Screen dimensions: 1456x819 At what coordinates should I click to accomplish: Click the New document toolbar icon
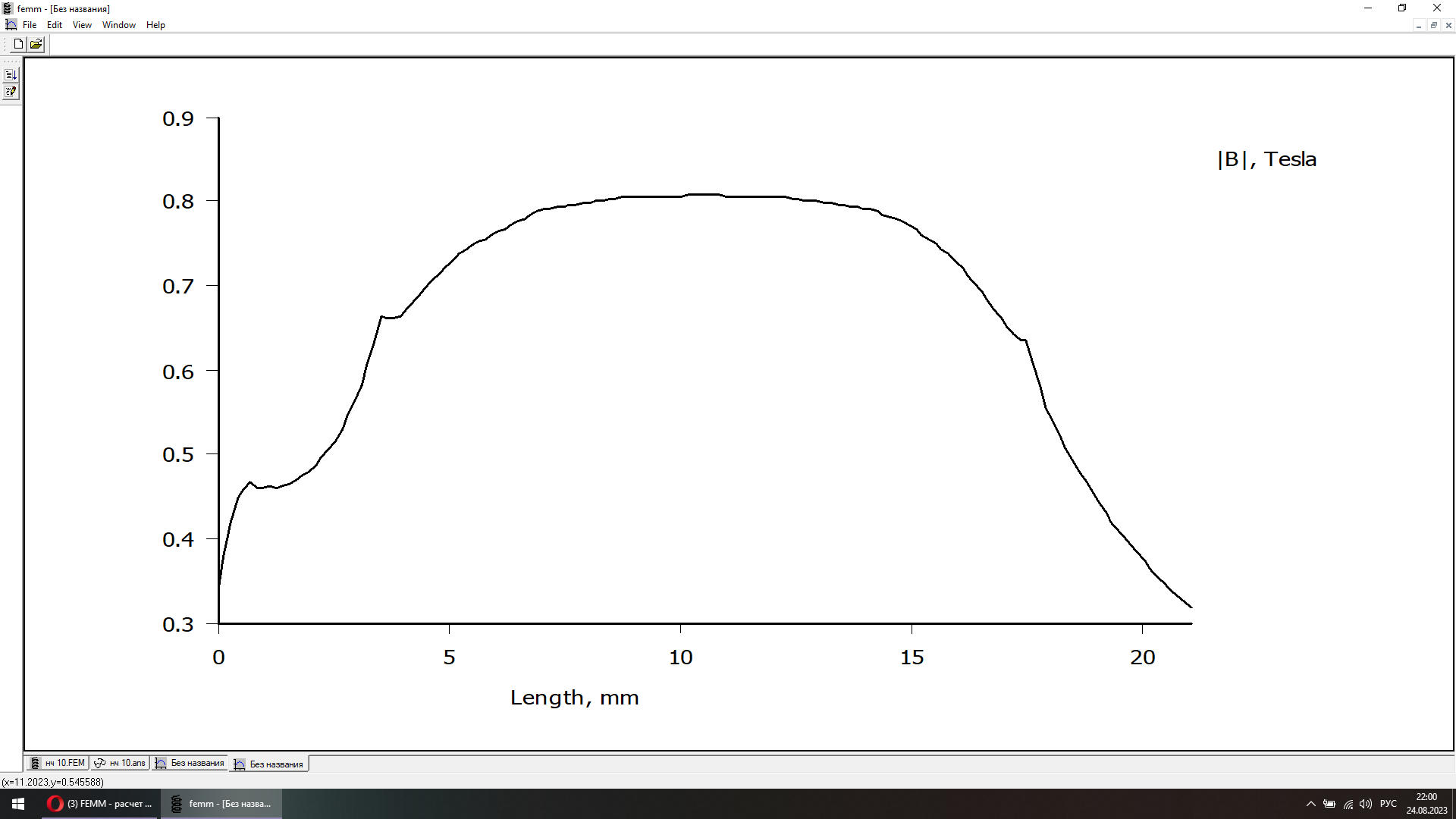pyautogui.click(x=18, y=44)
